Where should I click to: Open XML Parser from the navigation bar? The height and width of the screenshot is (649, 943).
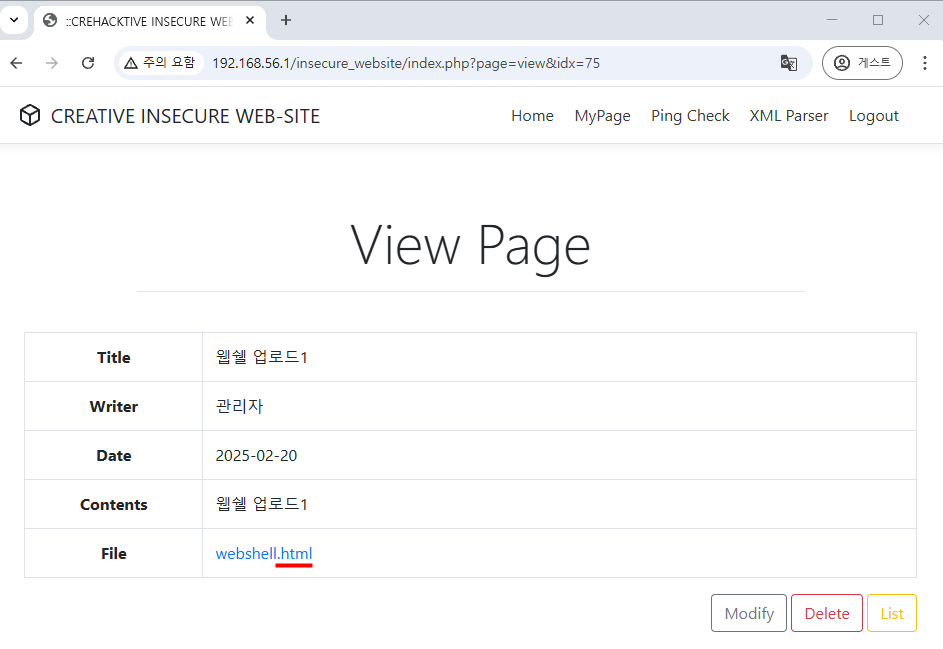pos(788,115)
